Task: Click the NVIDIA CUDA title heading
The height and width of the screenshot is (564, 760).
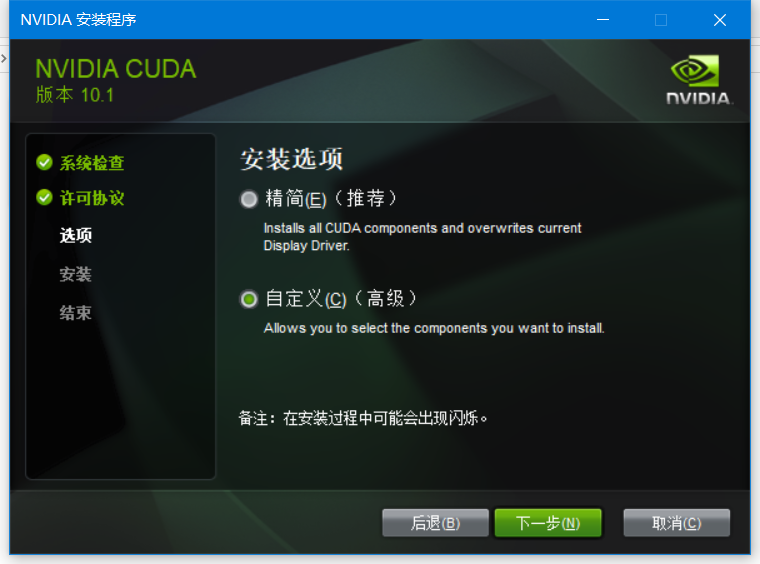Action: click(x=116, y=69)
